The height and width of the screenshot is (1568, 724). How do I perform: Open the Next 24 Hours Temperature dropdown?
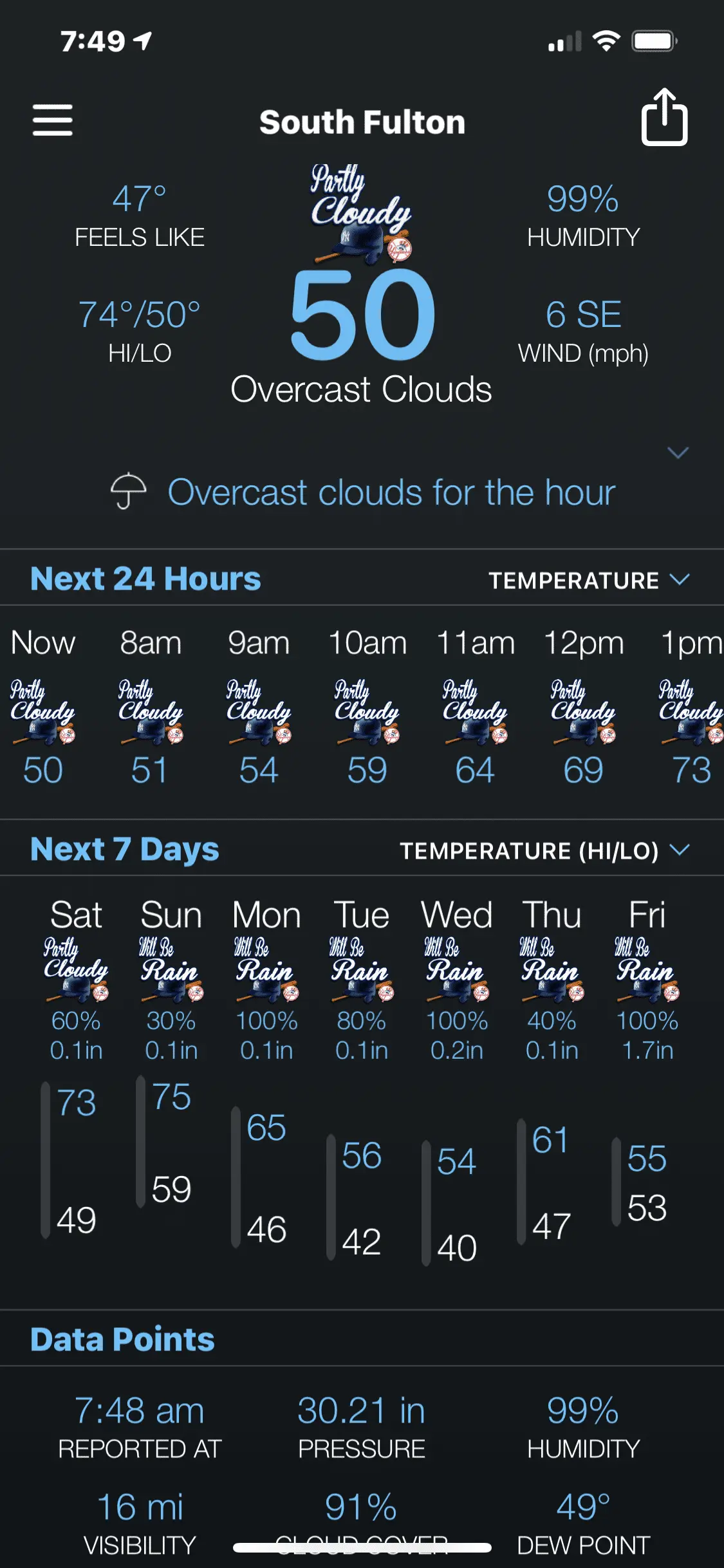(588, 580)
